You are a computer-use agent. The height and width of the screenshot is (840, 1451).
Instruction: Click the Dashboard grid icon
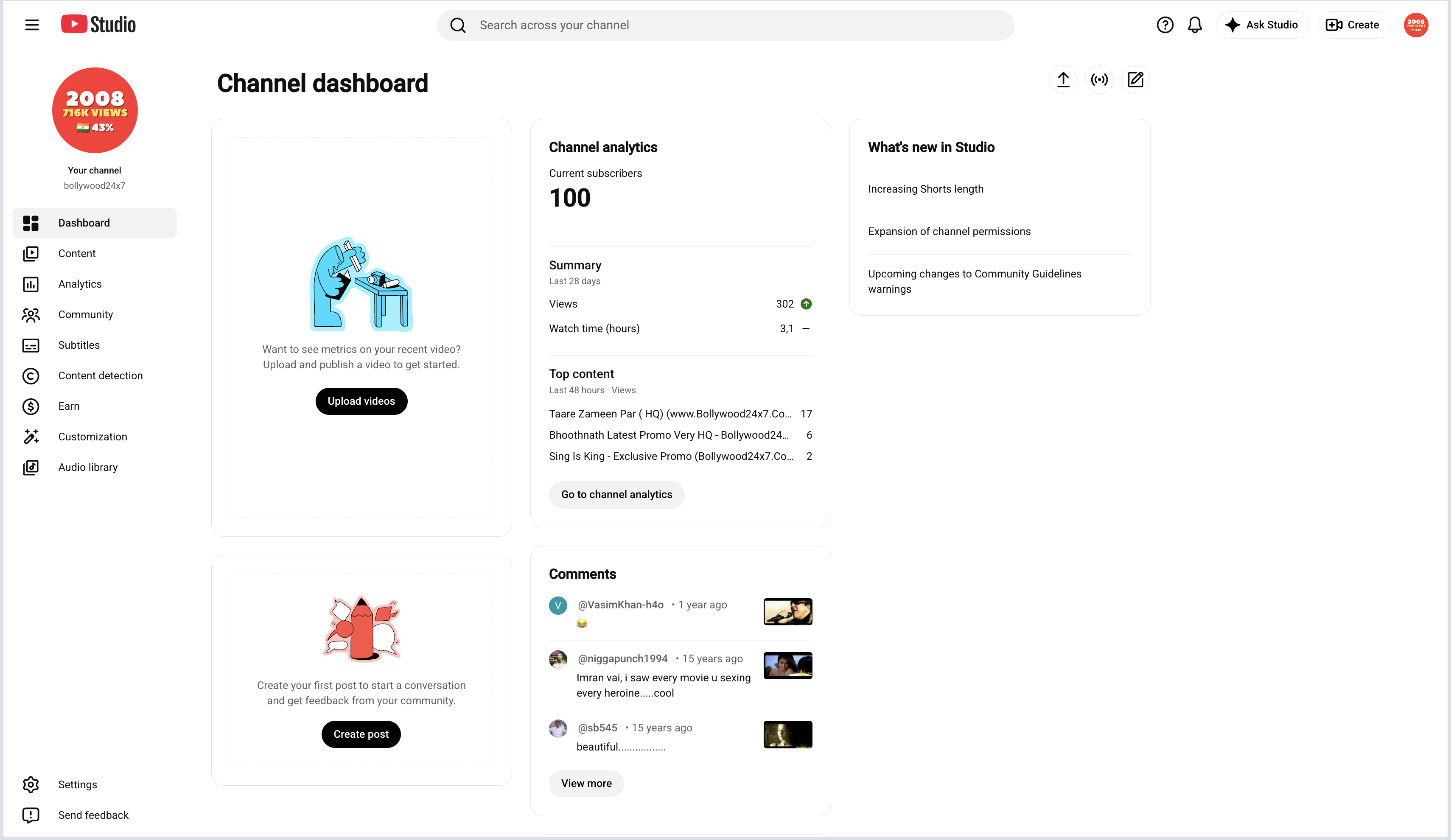pos(31,223)
